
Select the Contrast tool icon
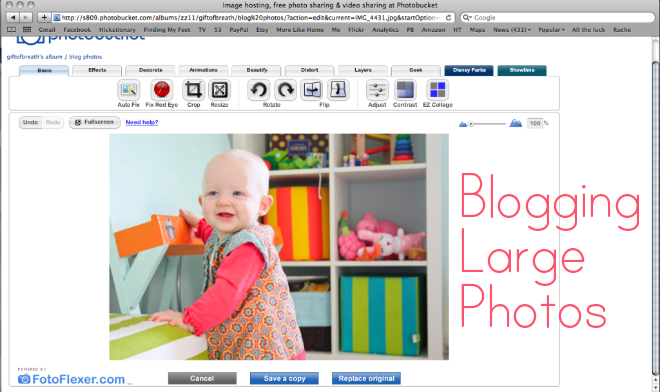[405, 90]
